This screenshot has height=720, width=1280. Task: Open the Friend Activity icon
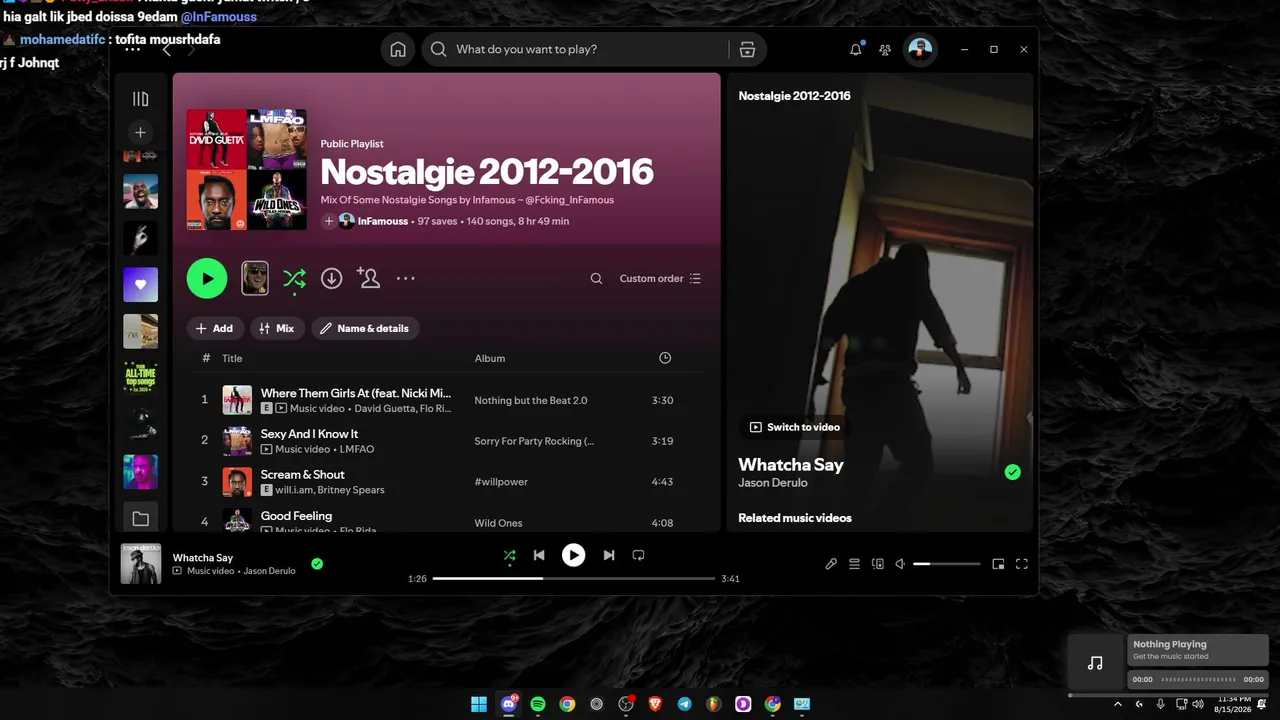tap(885, 50)
